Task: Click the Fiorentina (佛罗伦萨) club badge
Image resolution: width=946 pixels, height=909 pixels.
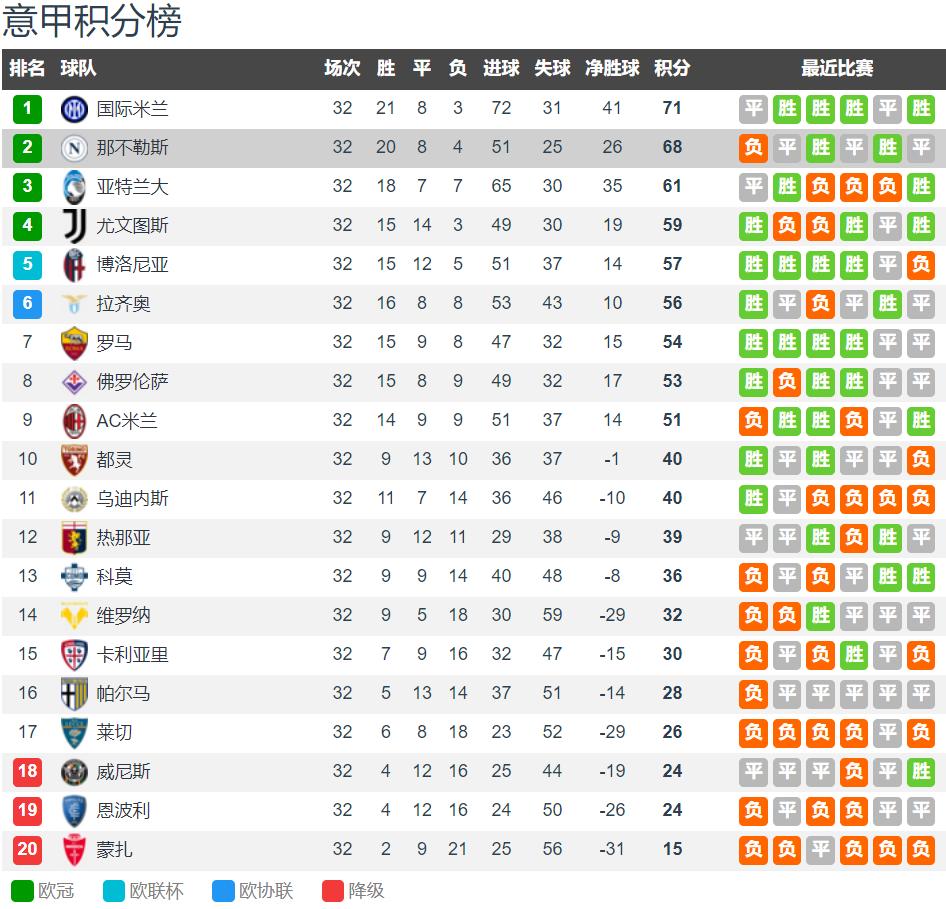Action: pyautogui.click(x=75, y=382)
